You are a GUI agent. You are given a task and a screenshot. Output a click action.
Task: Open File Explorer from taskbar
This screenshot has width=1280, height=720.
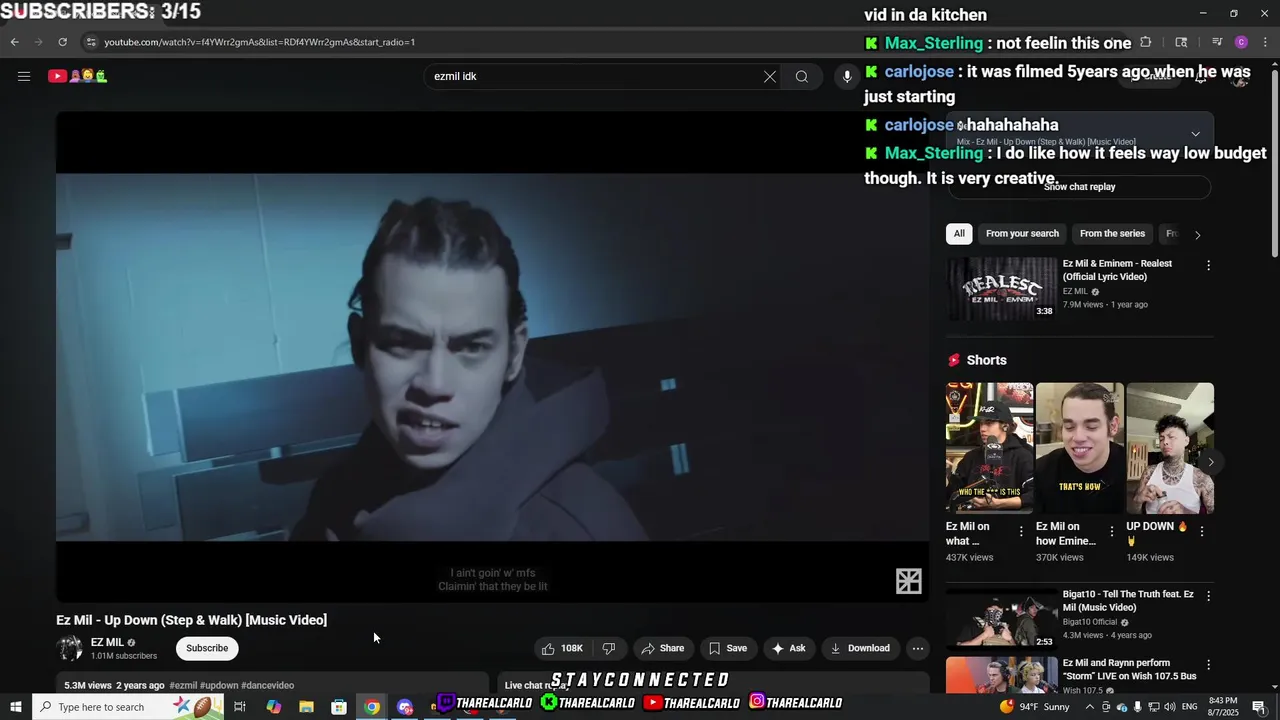[x=306, y=707]
